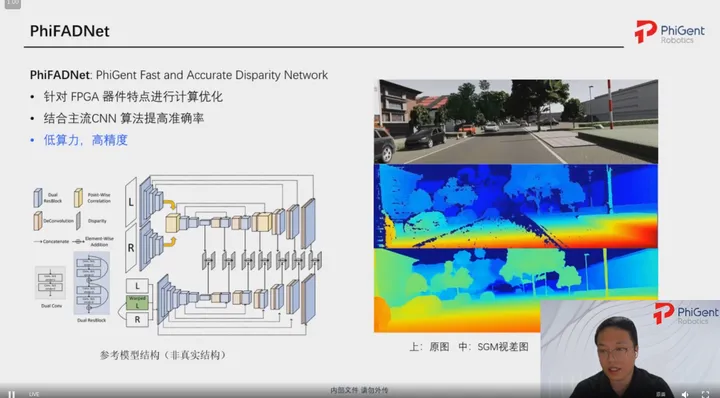Select the presenter webcam picture-in-picture window
Image resolution: width=720 pixels, height=398 pixels.
pos(630,349)
